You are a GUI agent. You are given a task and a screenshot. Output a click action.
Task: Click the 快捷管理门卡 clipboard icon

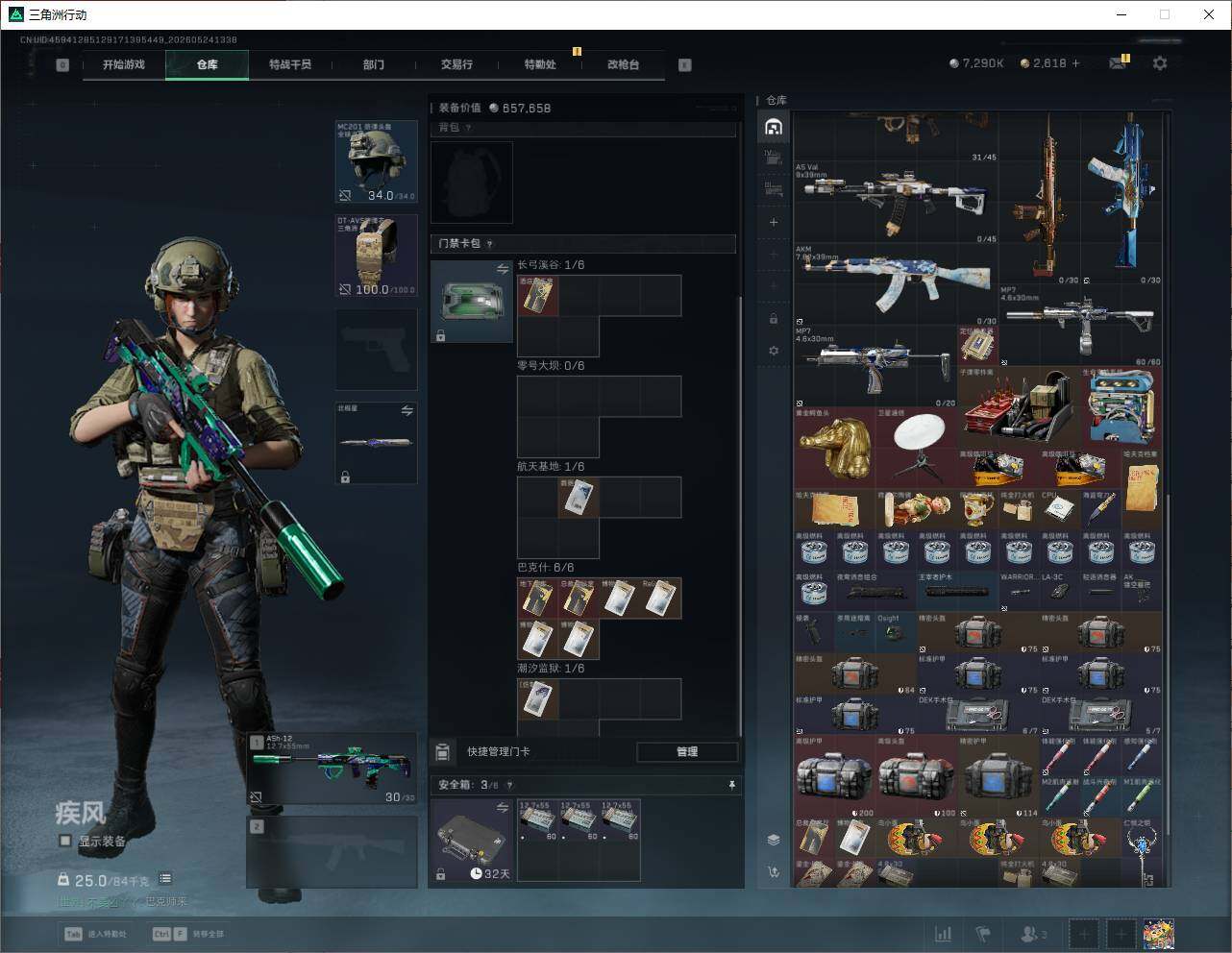click(x=443, y=751)
